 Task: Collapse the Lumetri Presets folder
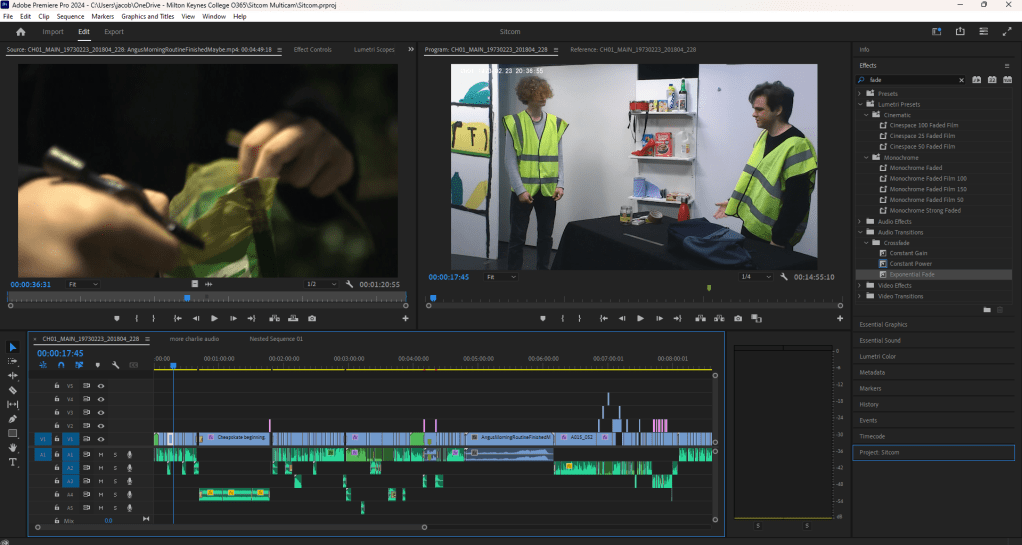(x=860, y=104)
